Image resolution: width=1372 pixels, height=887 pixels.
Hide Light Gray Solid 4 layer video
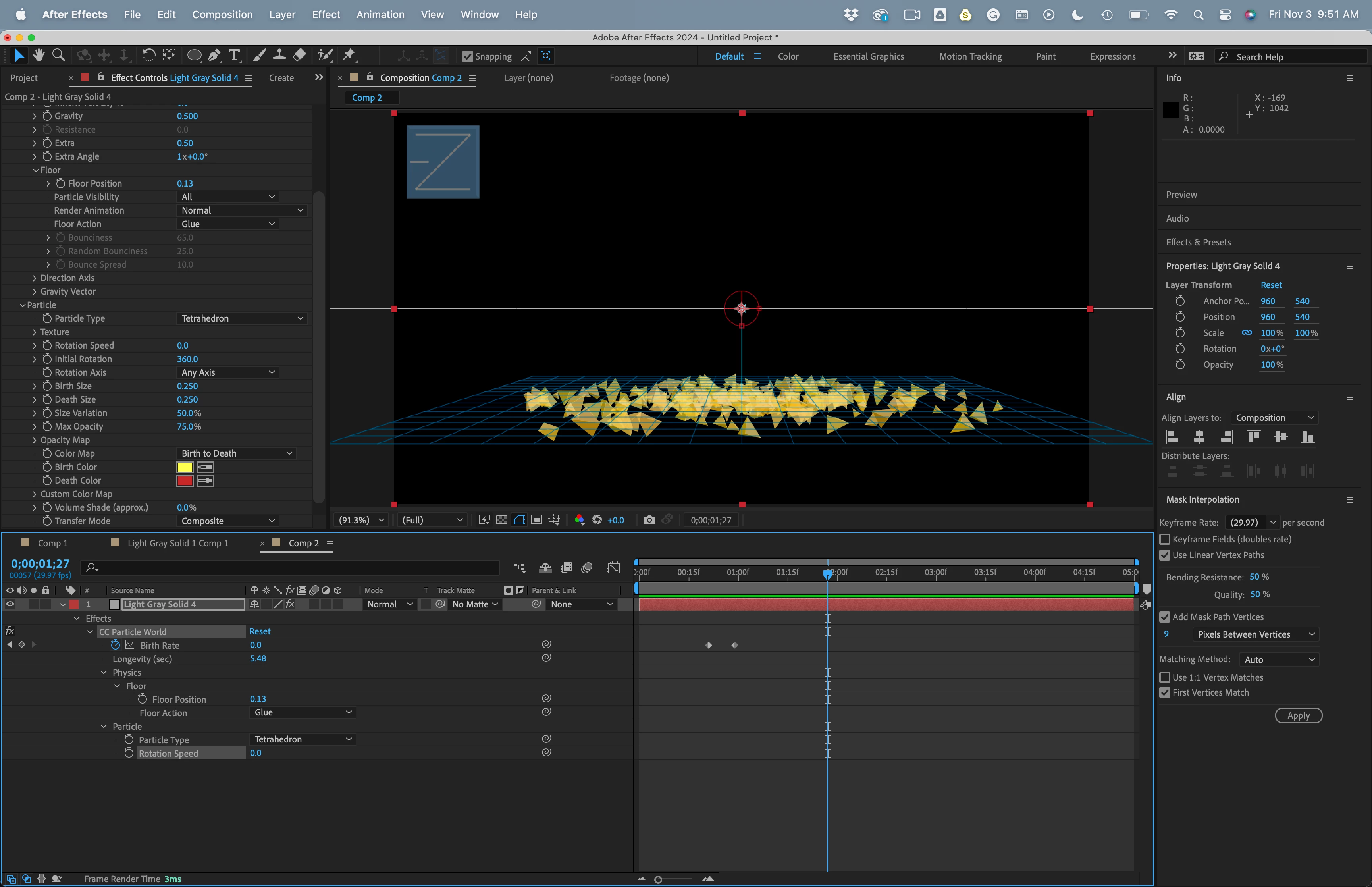point(10,604)
